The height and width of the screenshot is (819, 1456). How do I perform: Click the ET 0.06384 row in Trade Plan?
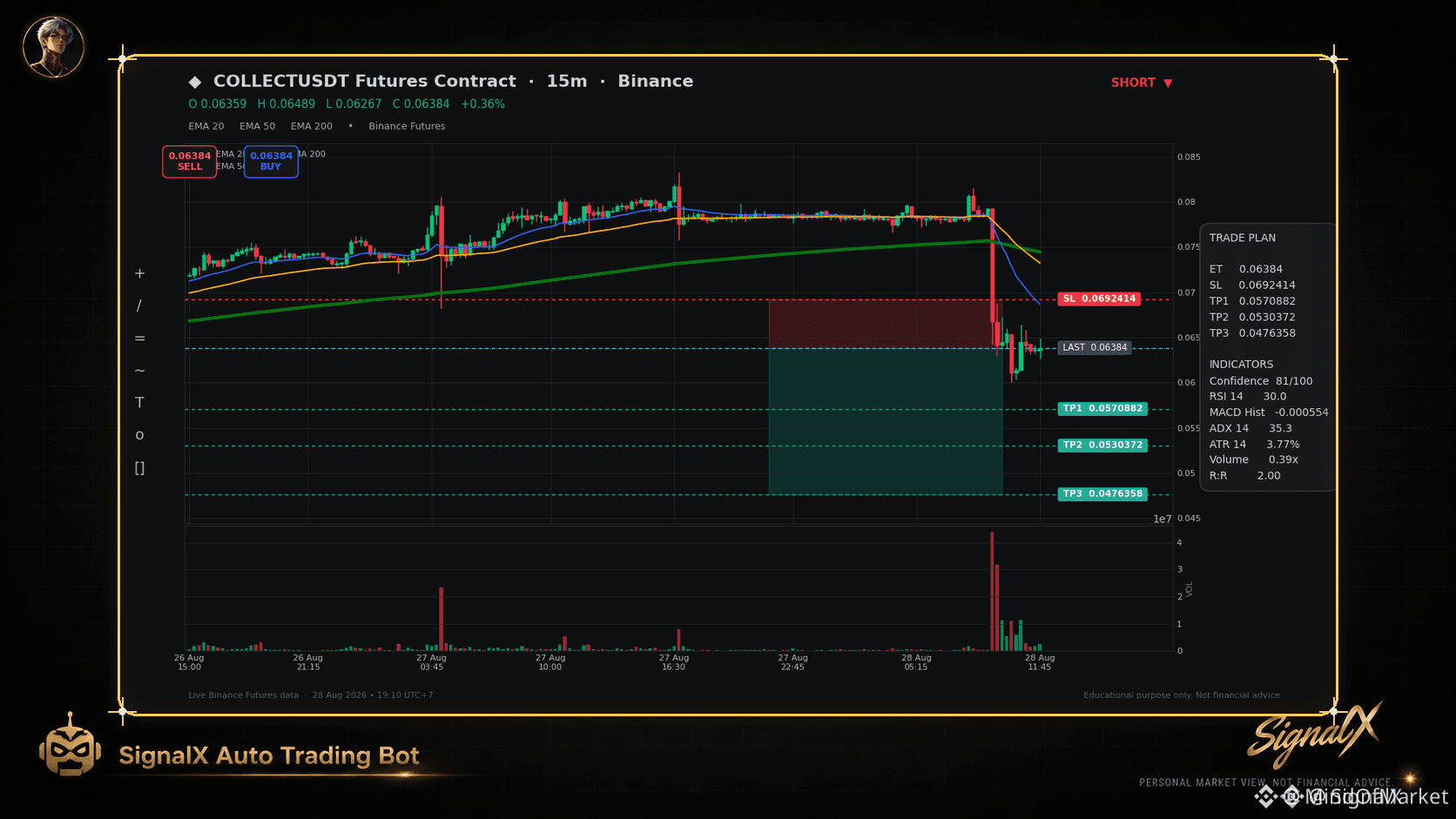coord(1246,269)
